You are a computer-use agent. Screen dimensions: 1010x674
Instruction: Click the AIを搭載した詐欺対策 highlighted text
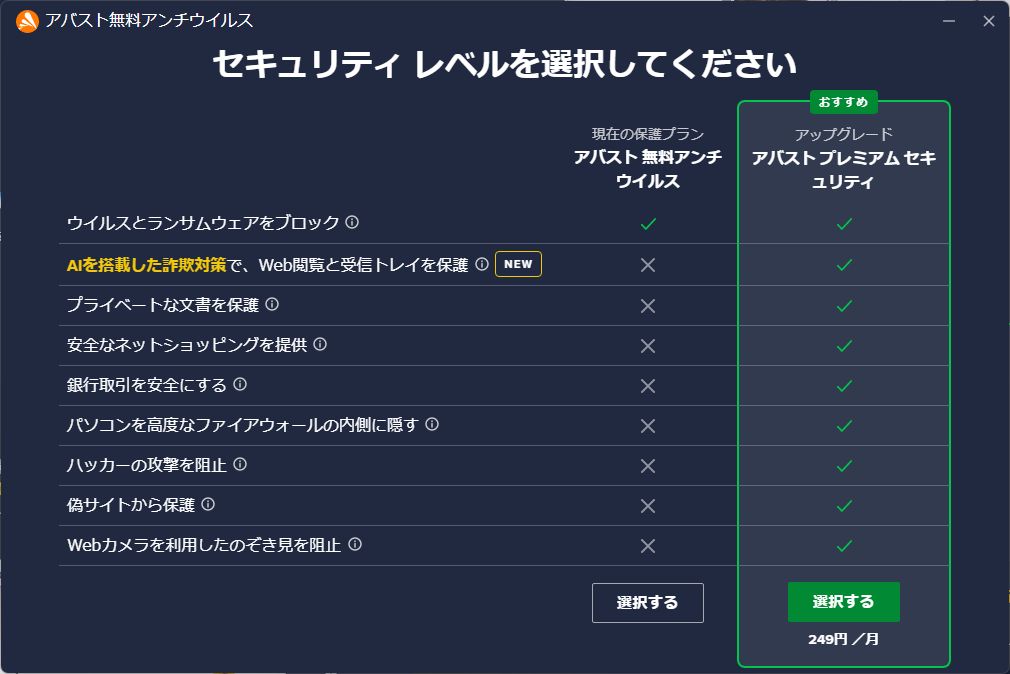click(138, 265)
